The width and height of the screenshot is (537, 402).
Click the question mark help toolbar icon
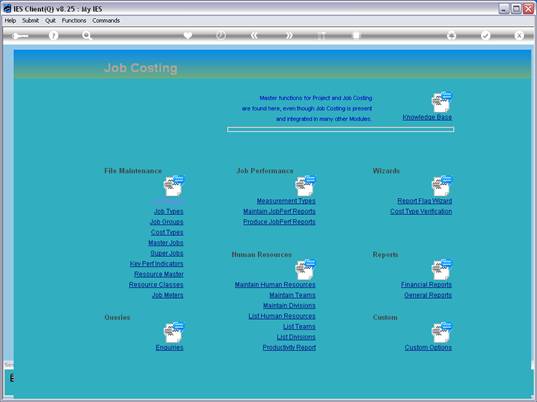pyautogui.click(x=53, y=36)
